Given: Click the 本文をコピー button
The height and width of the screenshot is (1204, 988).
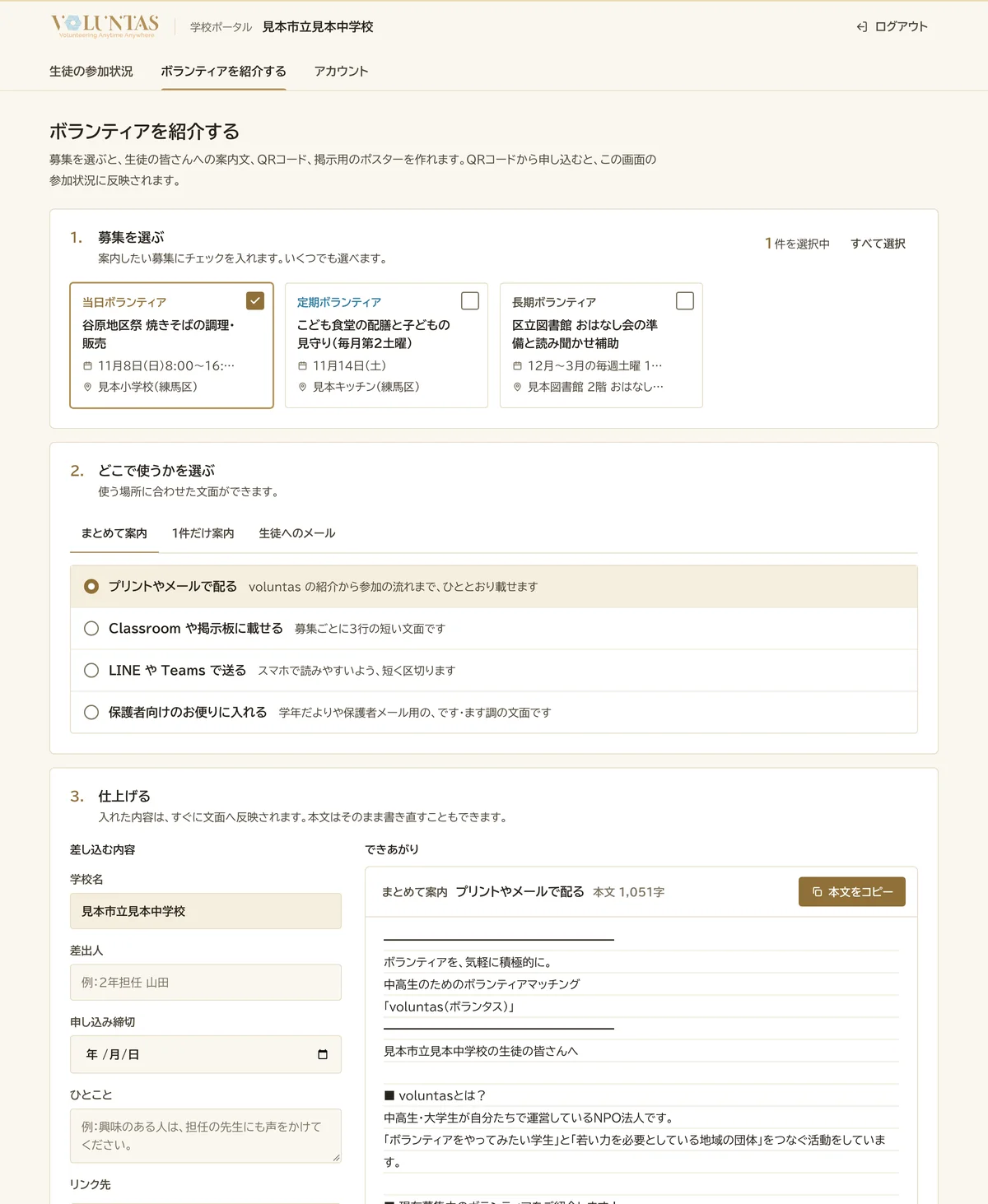Looking at the screenshot, I should pos(852,892).
